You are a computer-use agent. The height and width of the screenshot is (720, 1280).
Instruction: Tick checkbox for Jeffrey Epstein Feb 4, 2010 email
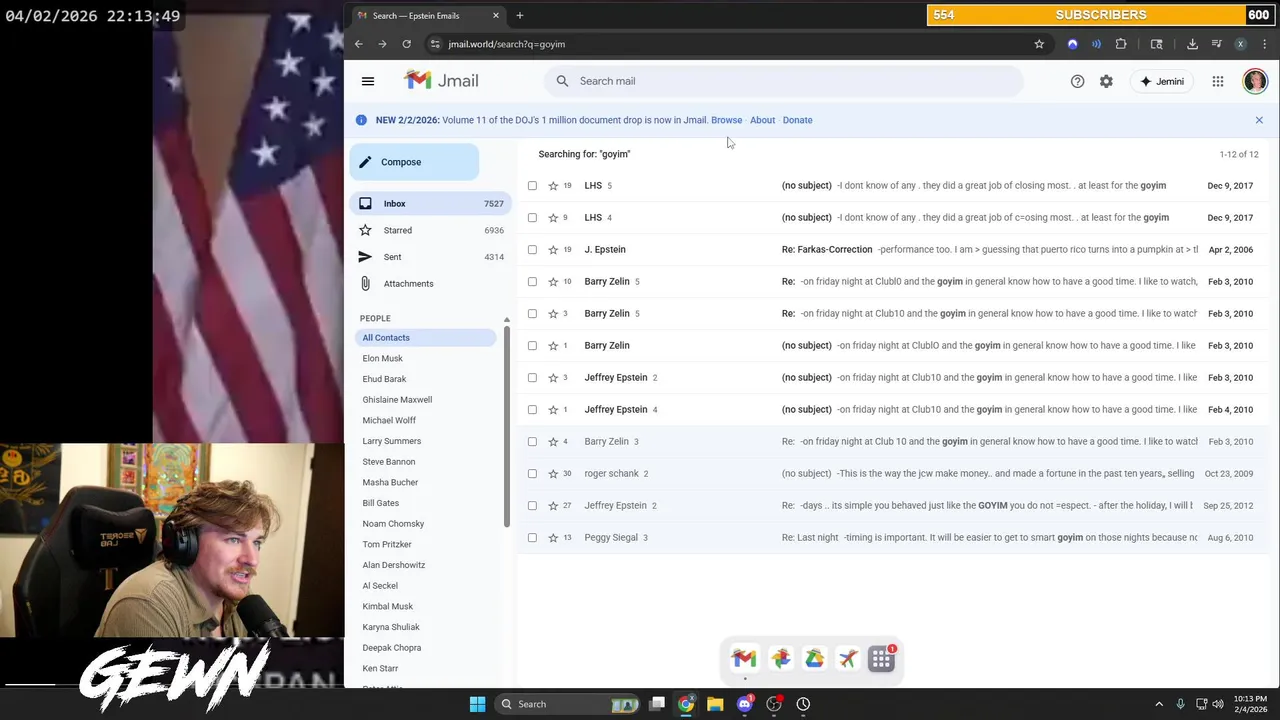532,410
